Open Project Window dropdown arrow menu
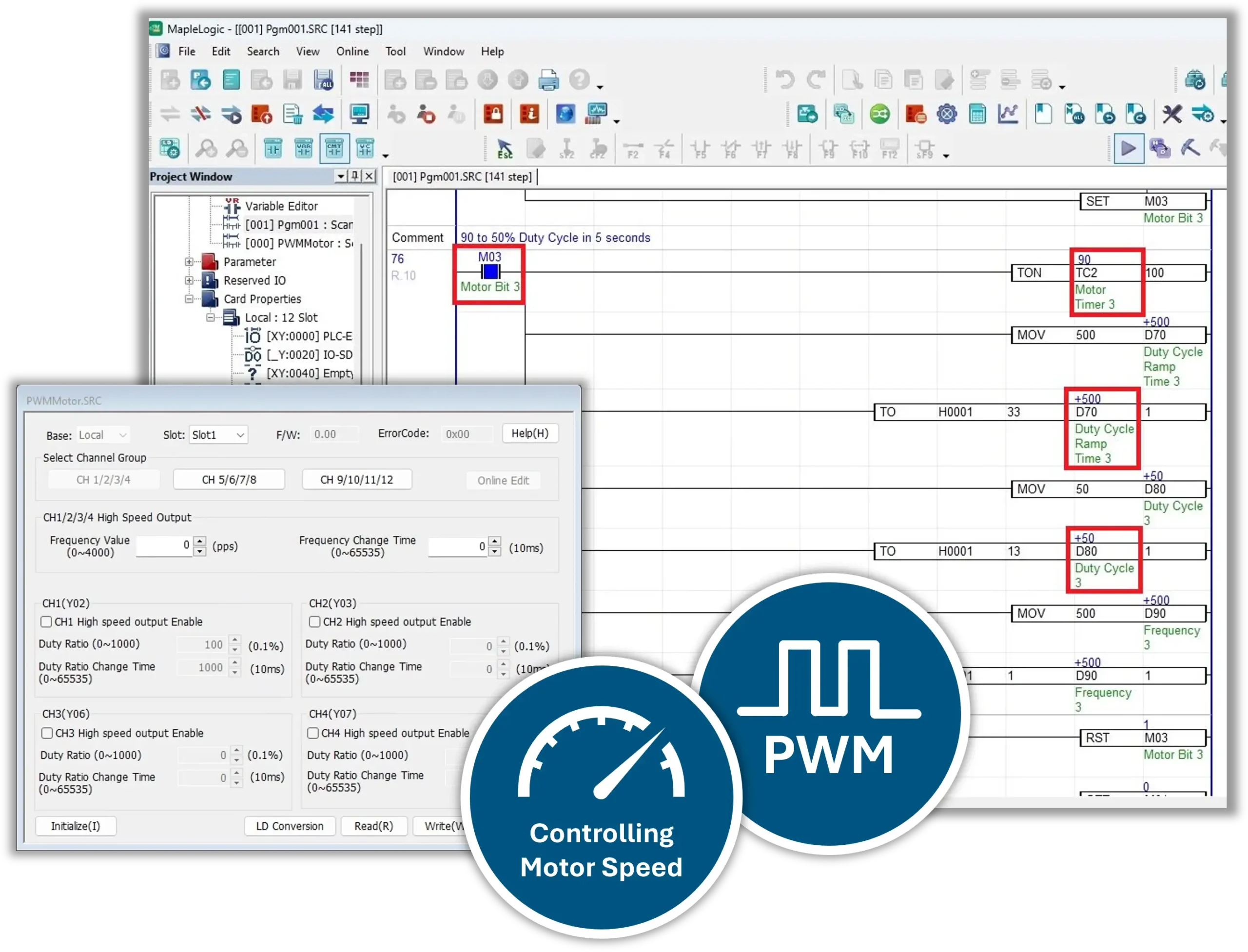The width and height of the screenshot is (1248, 952). pos(341,176)
